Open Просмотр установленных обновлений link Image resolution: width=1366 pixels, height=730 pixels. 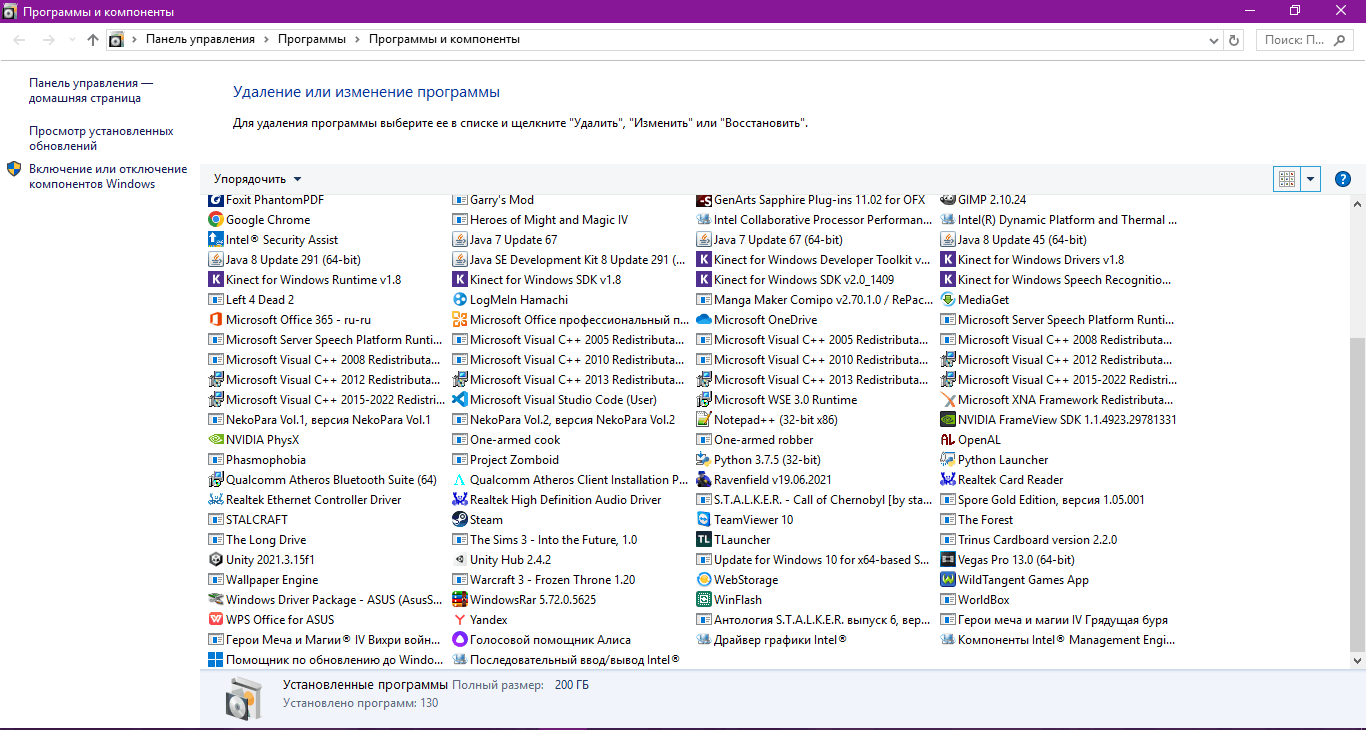click(101, 139)
